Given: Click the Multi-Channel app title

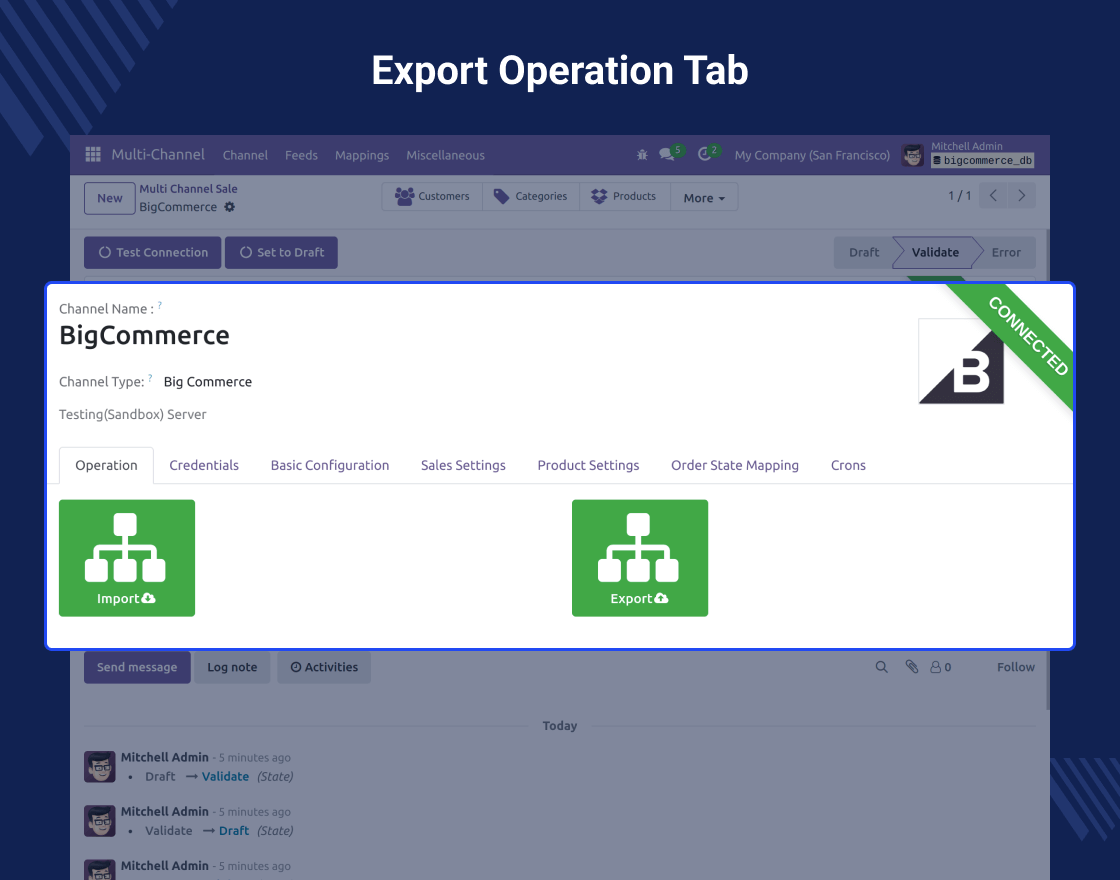Looking at the screenshot, I should pos(158,154).
